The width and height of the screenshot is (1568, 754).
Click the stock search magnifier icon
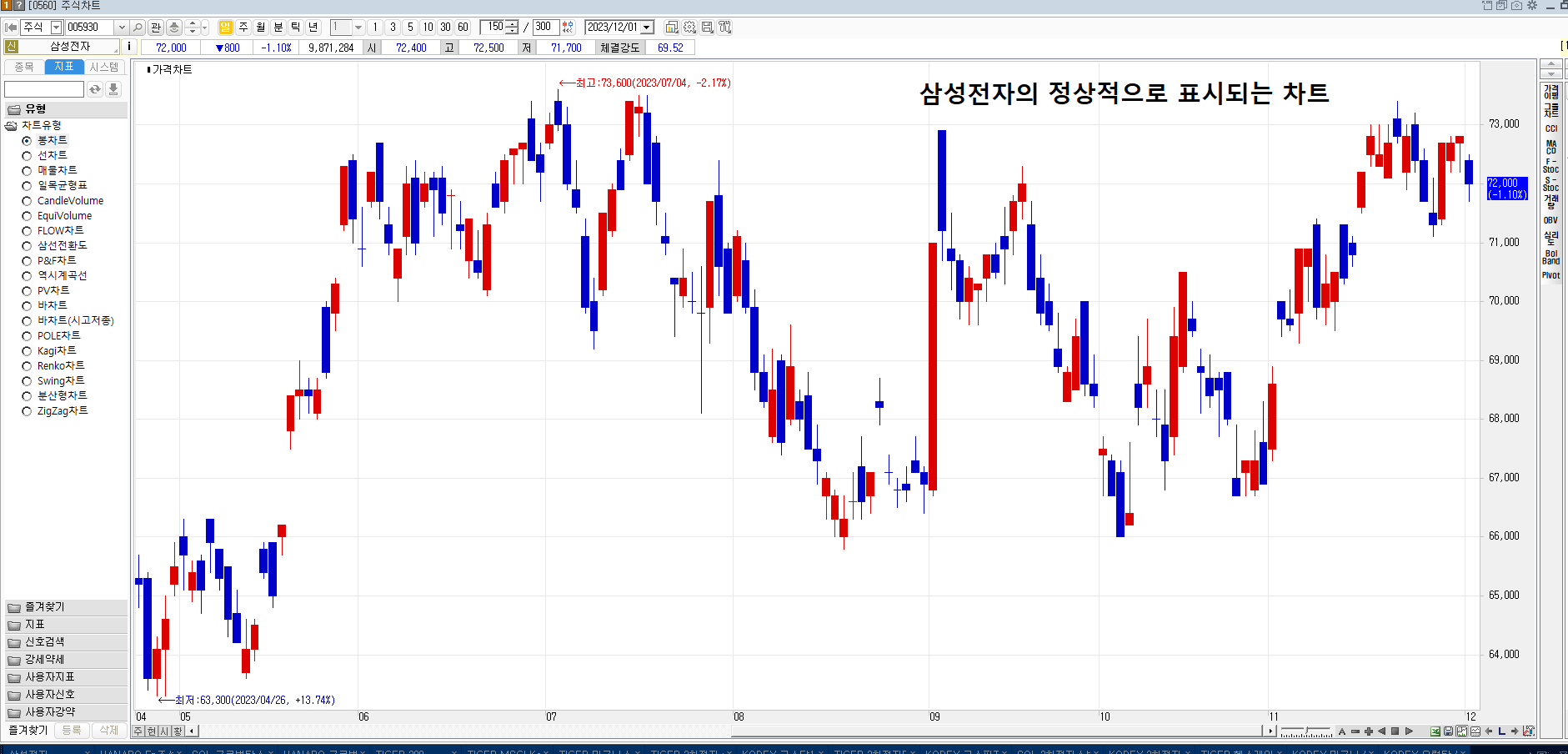click(x=138, y=28)
